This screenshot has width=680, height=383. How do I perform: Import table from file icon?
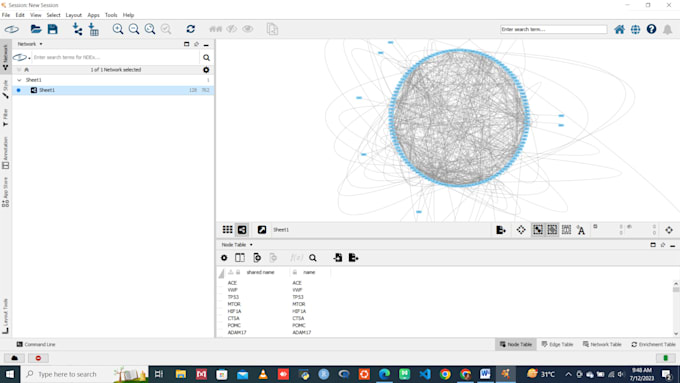tap(93, 29)
